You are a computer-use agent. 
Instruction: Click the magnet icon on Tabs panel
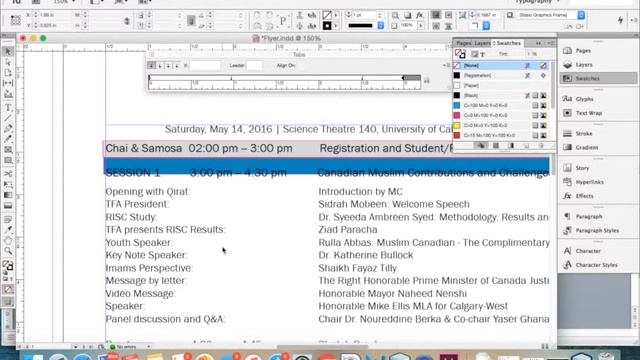[x=427, y=81]
